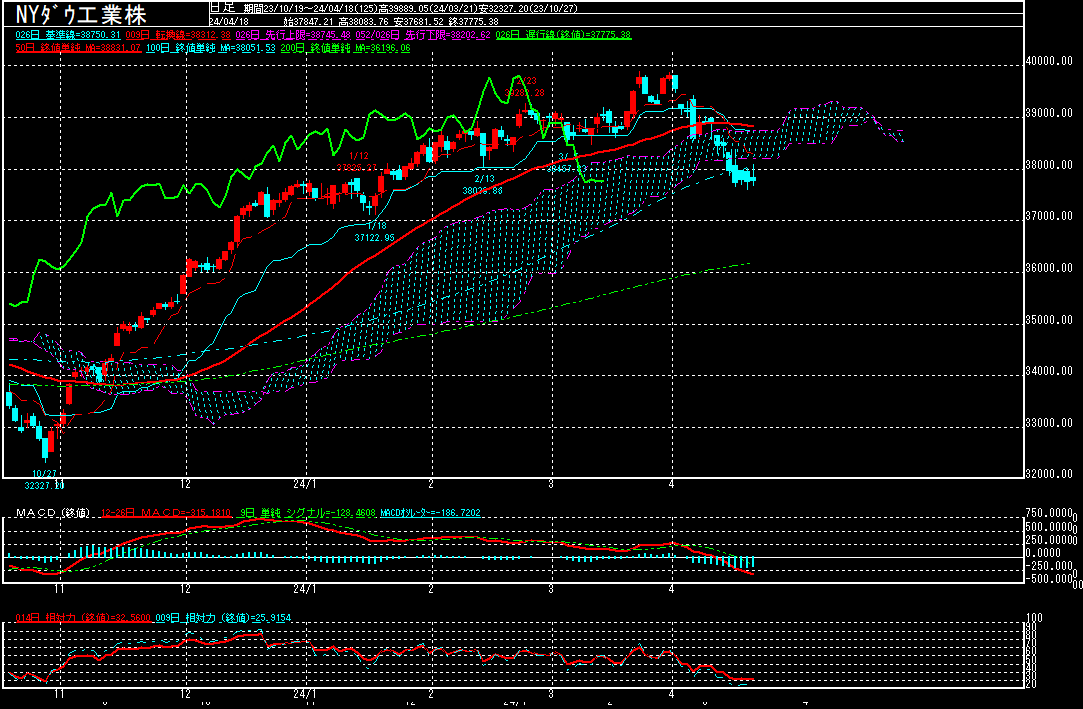Click the NYダウ工業株 chart title
Screen dimensions: 1083x709
pos(81,14)
